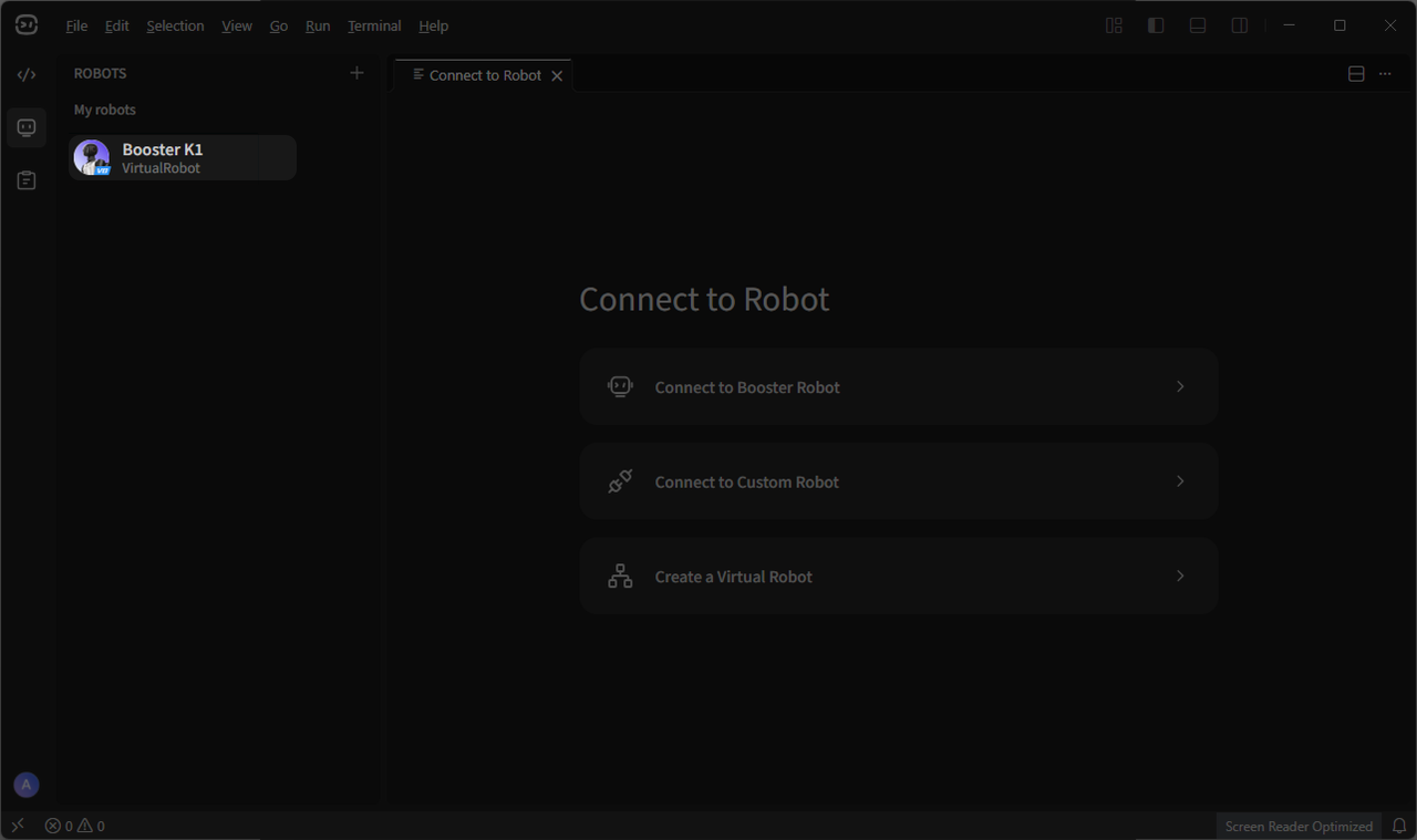The image size is (1417, 840).
Task: Select the Robots view in activity bar
Action: [27, 128]
